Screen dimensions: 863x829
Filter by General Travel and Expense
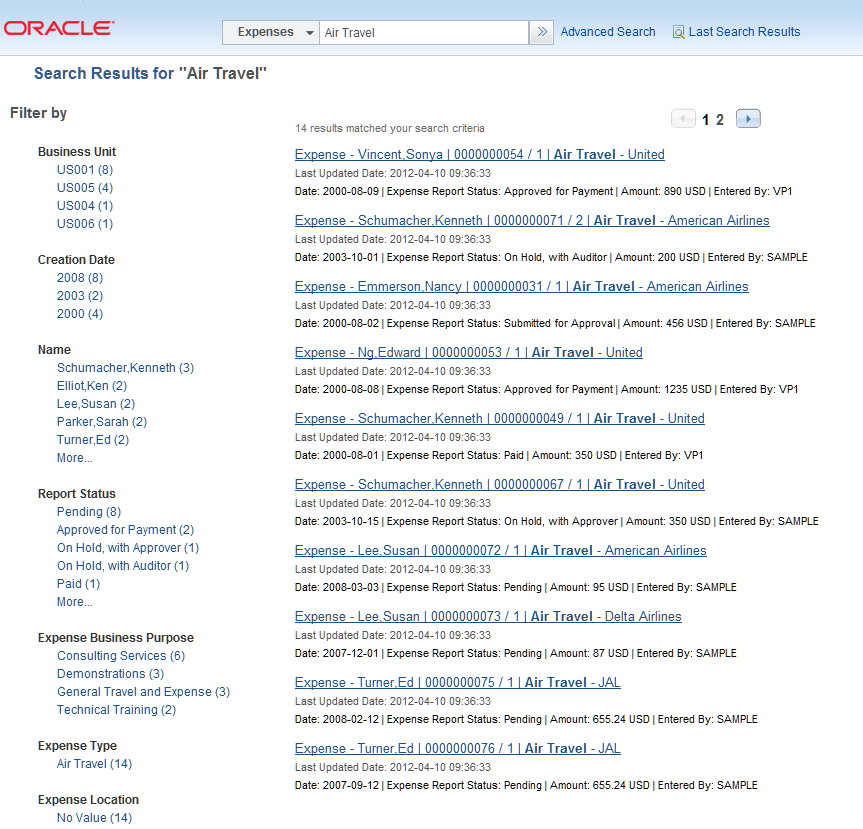click(144, 692)
